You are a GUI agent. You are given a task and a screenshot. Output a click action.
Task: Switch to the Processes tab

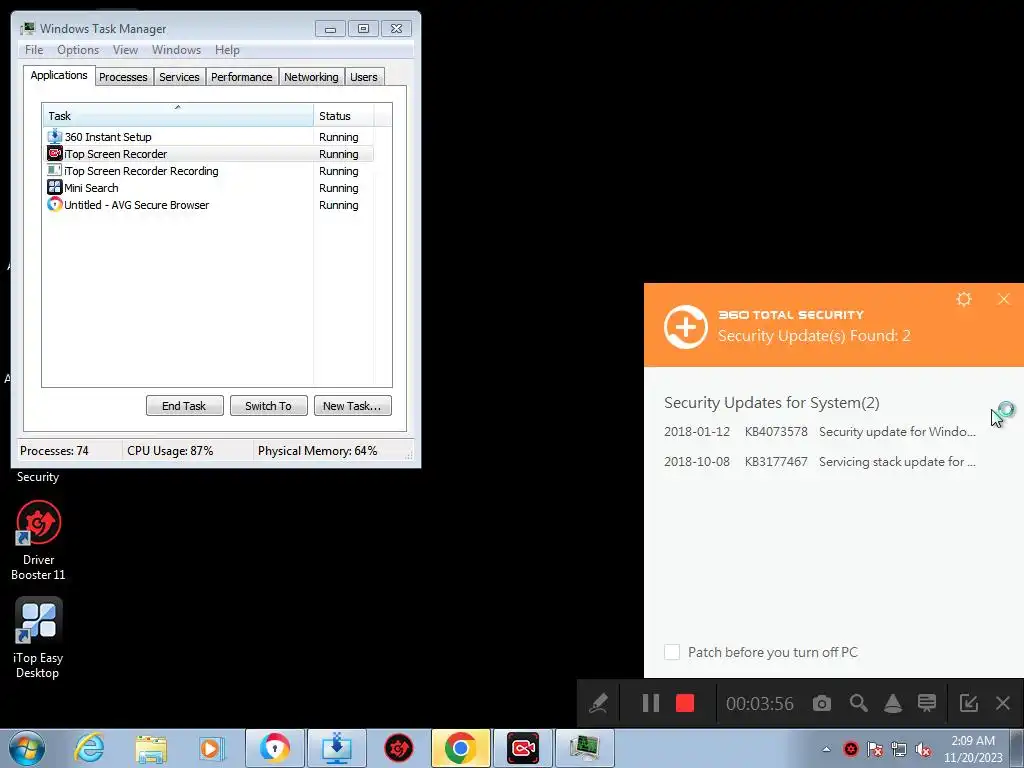(x=123, y=77)
